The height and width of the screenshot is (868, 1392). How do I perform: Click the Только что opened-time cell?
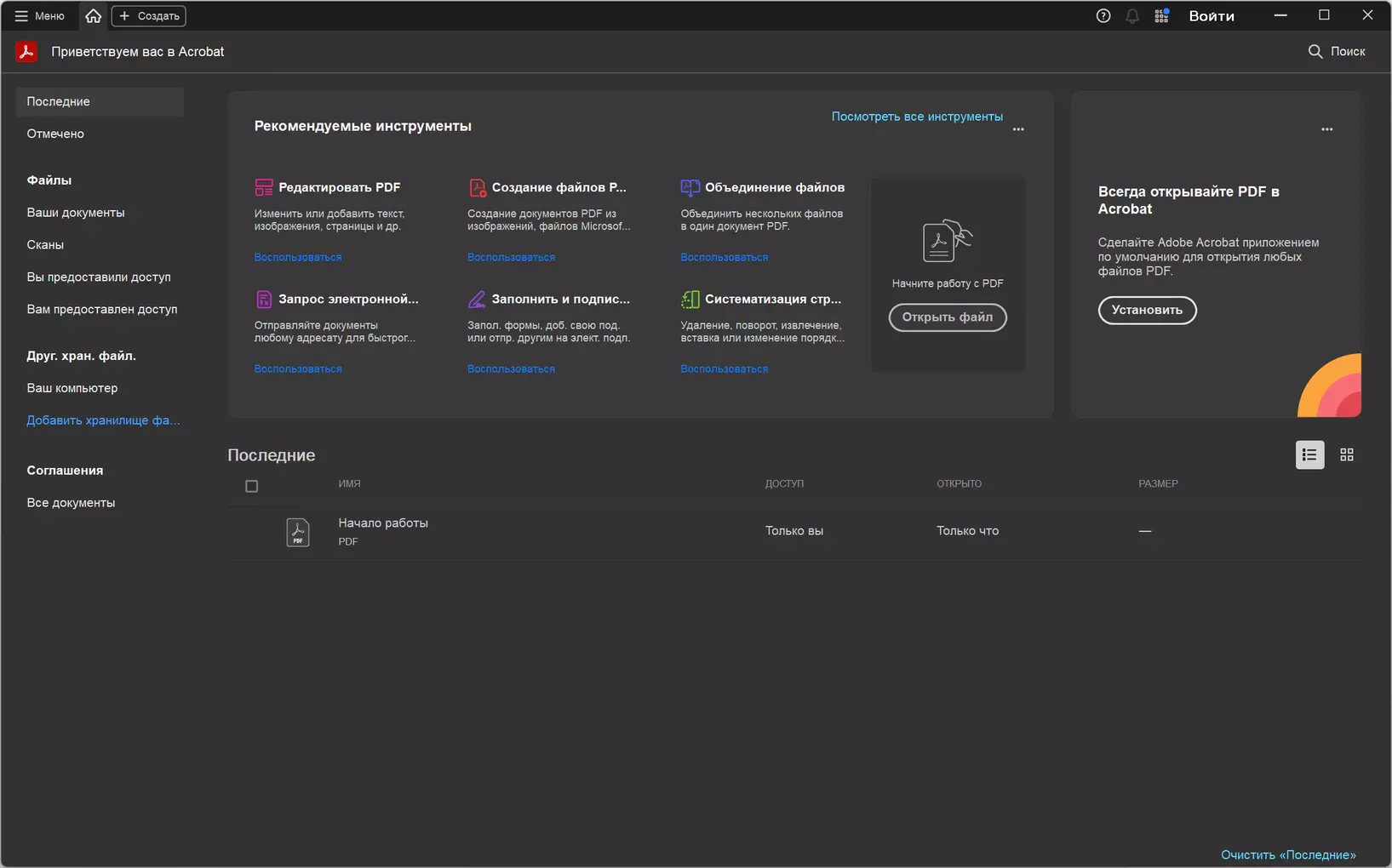(x=968, y=531)
